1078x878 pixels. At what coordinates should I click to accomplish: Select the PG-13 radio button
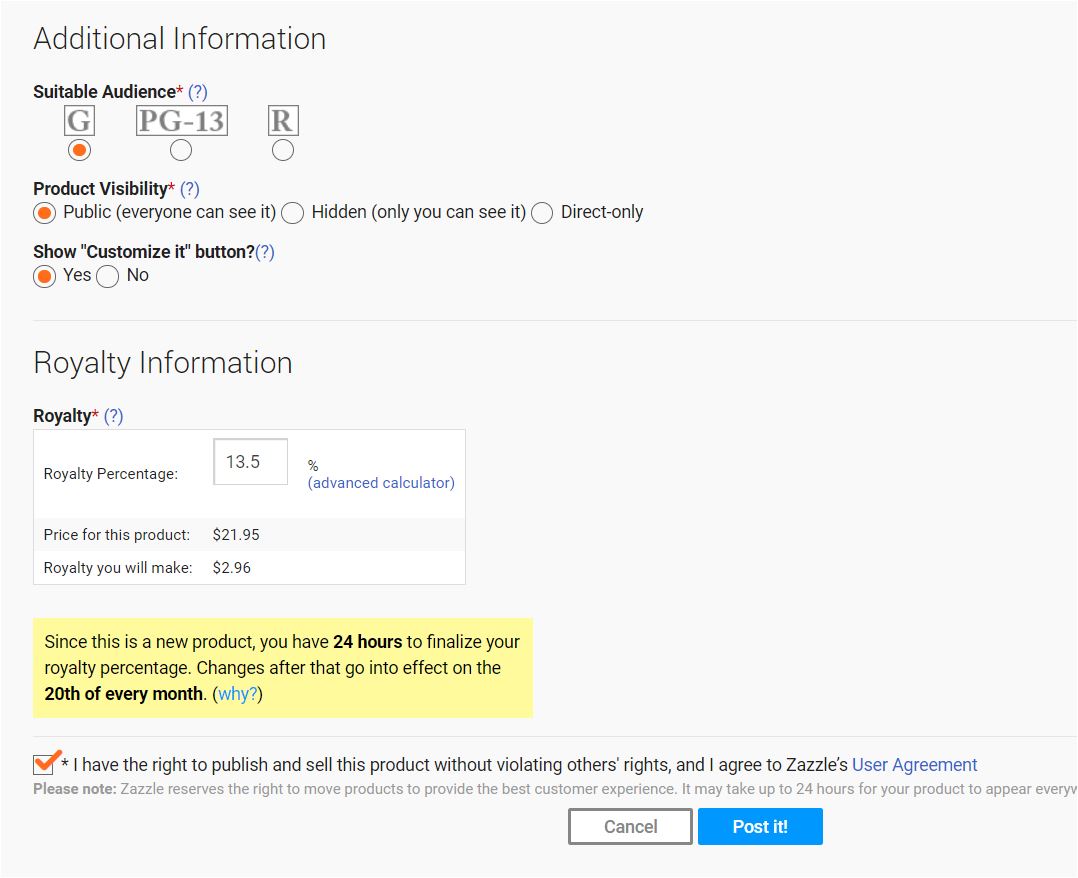[x=181, y=150]
